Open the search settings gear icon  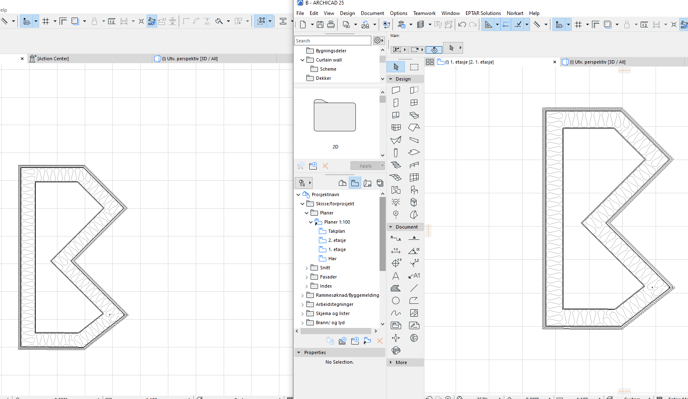(378, 40)
